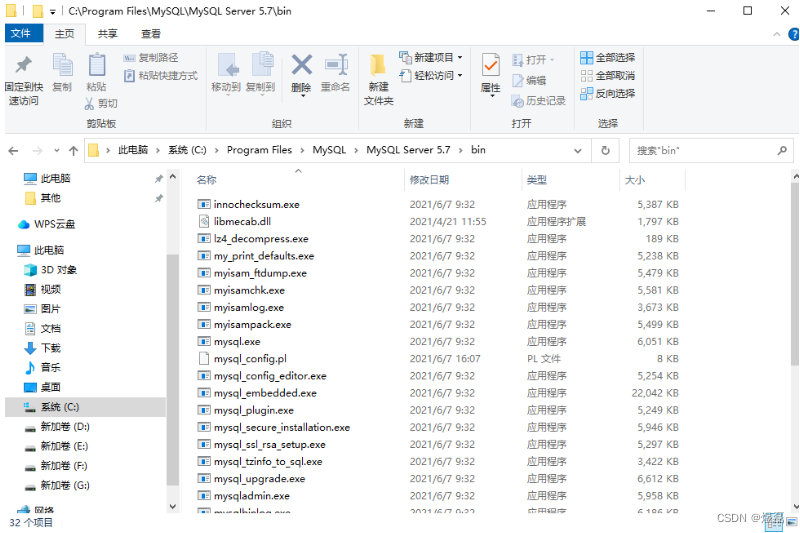This screenshot has width=800, height=533.
Task: Click navigation pane scroll down arrow
Action: pos(172,506)
